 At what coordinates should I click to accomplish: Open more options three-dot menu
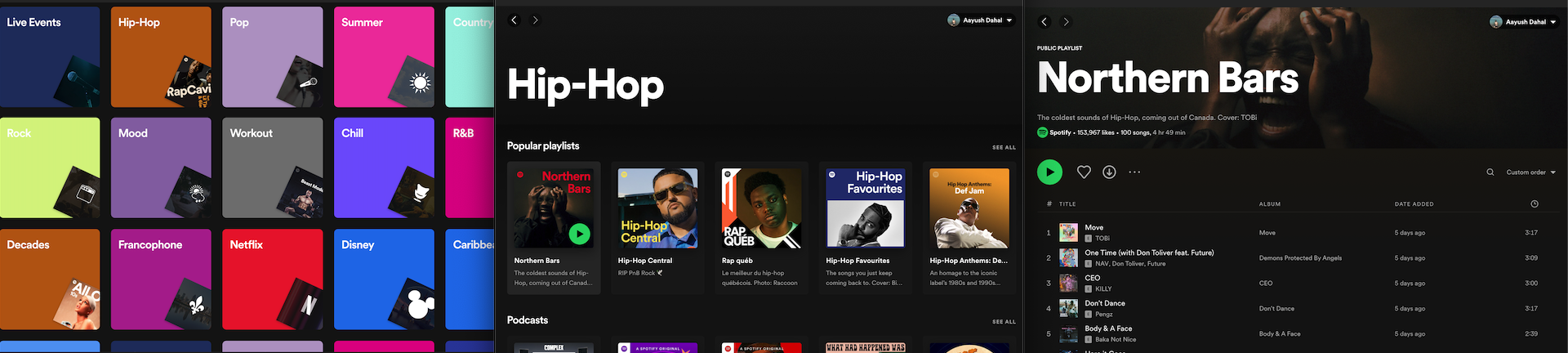[x=1134, y=172]
